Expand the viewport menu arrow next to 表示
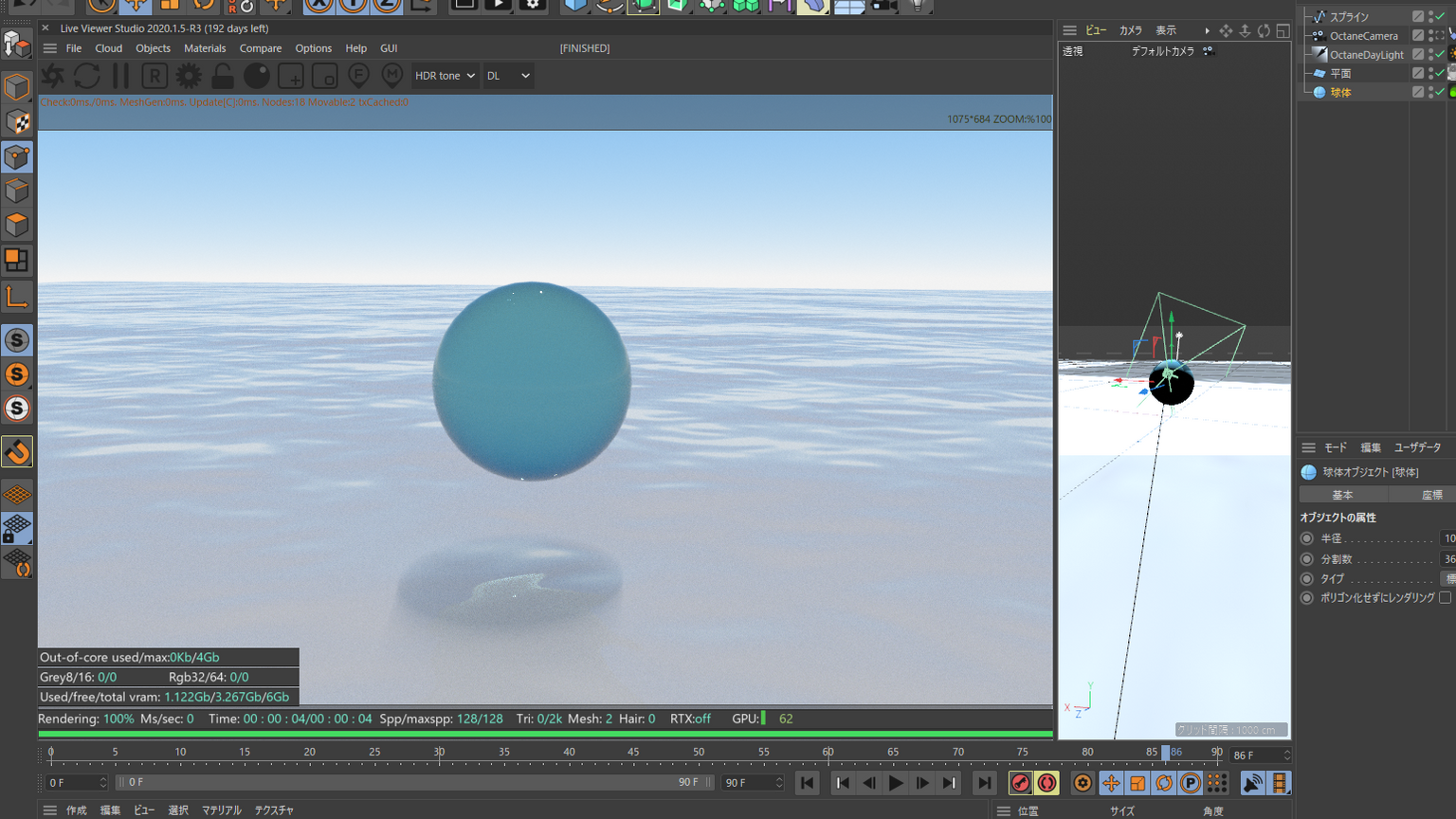1456x819 pixels. [1207, 31]
